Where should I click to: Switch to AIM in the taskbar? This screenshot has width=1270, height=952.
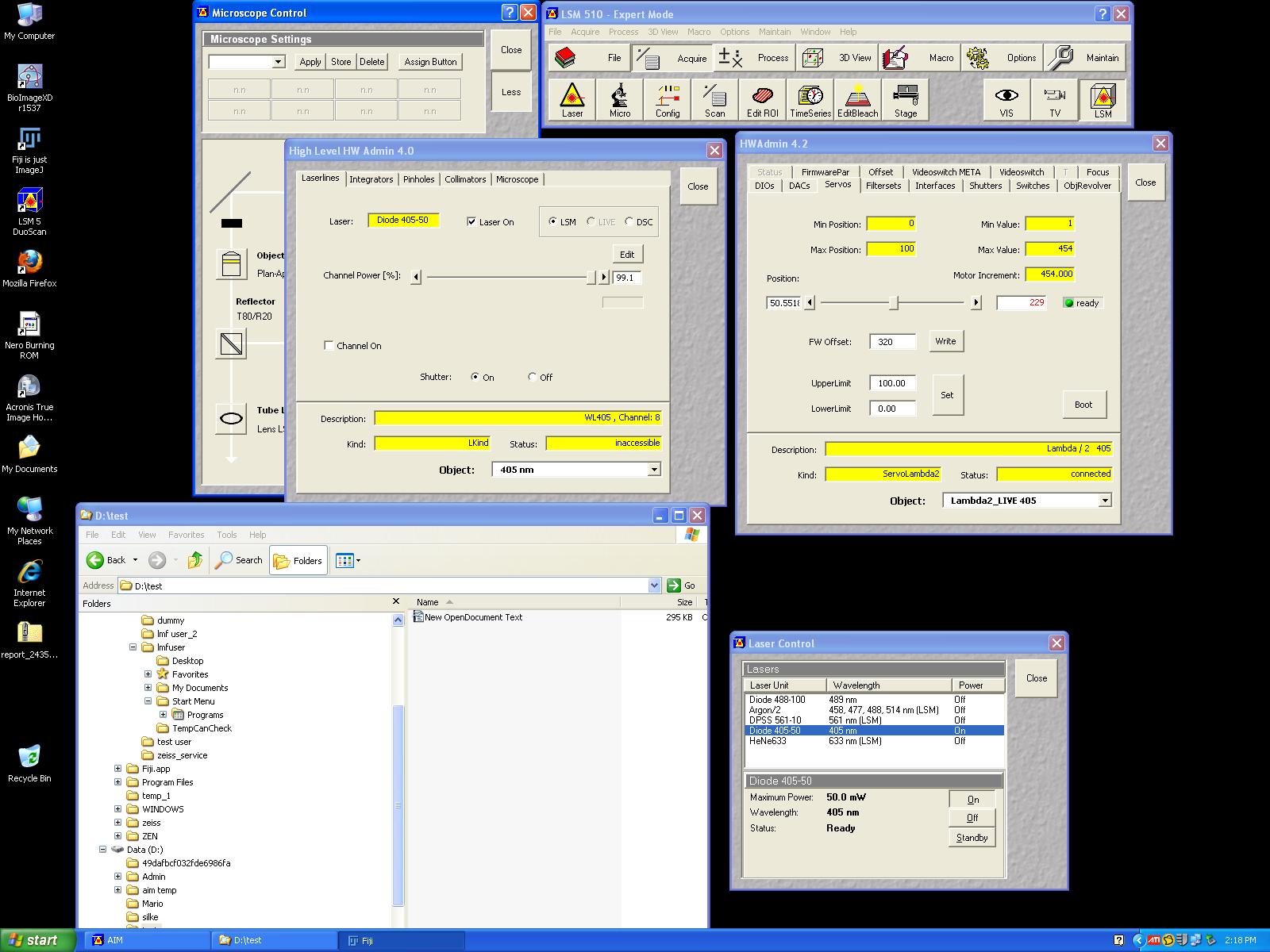[x=147, y=940]
